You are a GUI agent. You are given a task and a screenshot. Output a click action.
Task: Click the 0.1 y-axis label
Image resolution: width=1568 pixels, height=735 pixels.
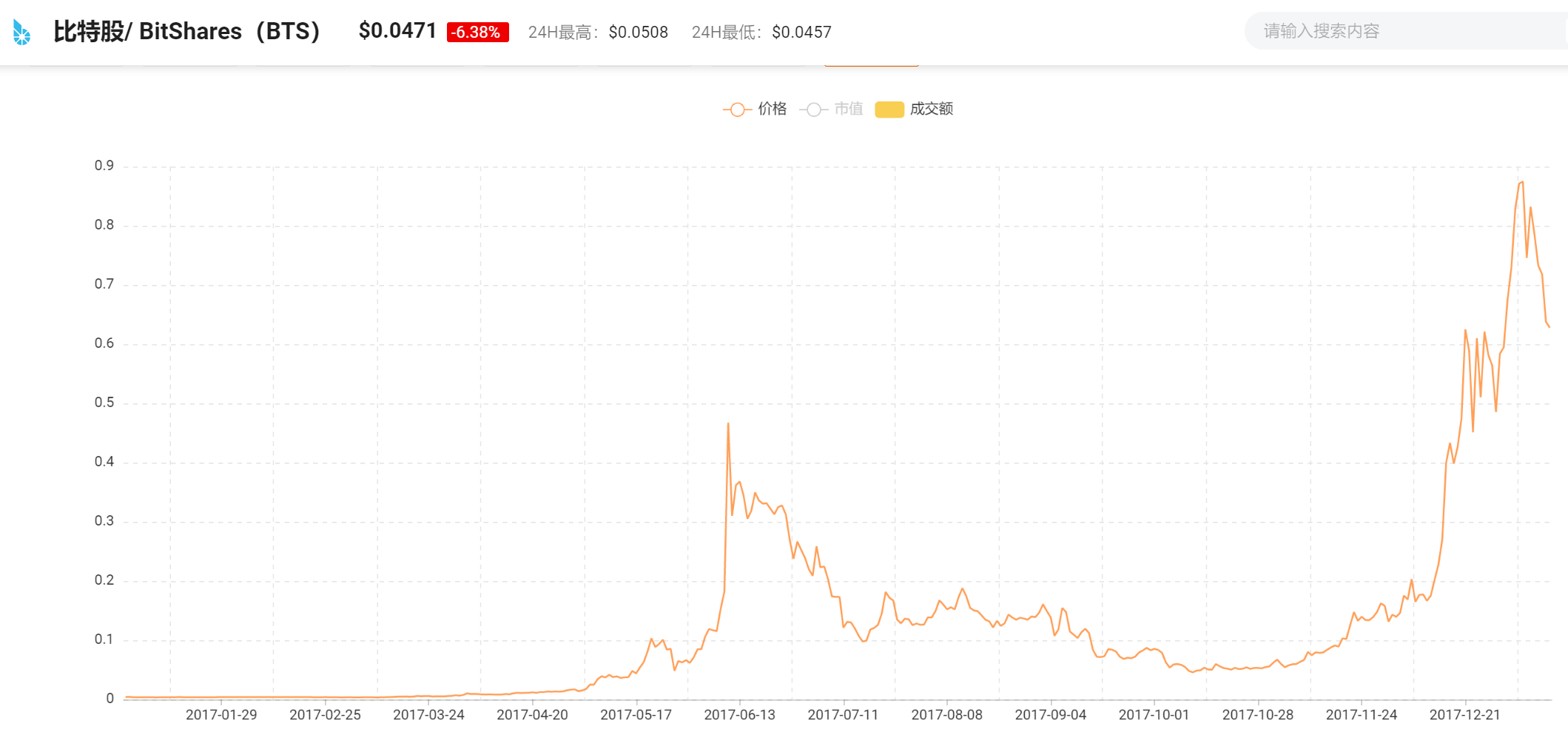(104, 640)
